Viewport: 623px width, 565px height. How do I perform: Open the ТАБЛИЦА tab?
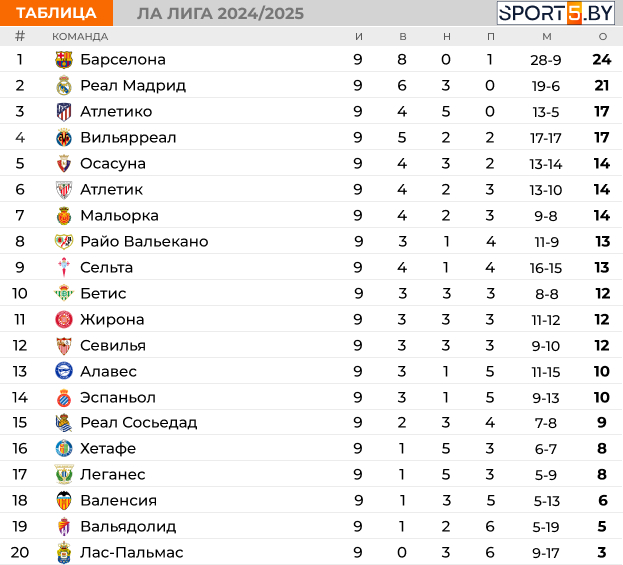(x=56, y=13)
